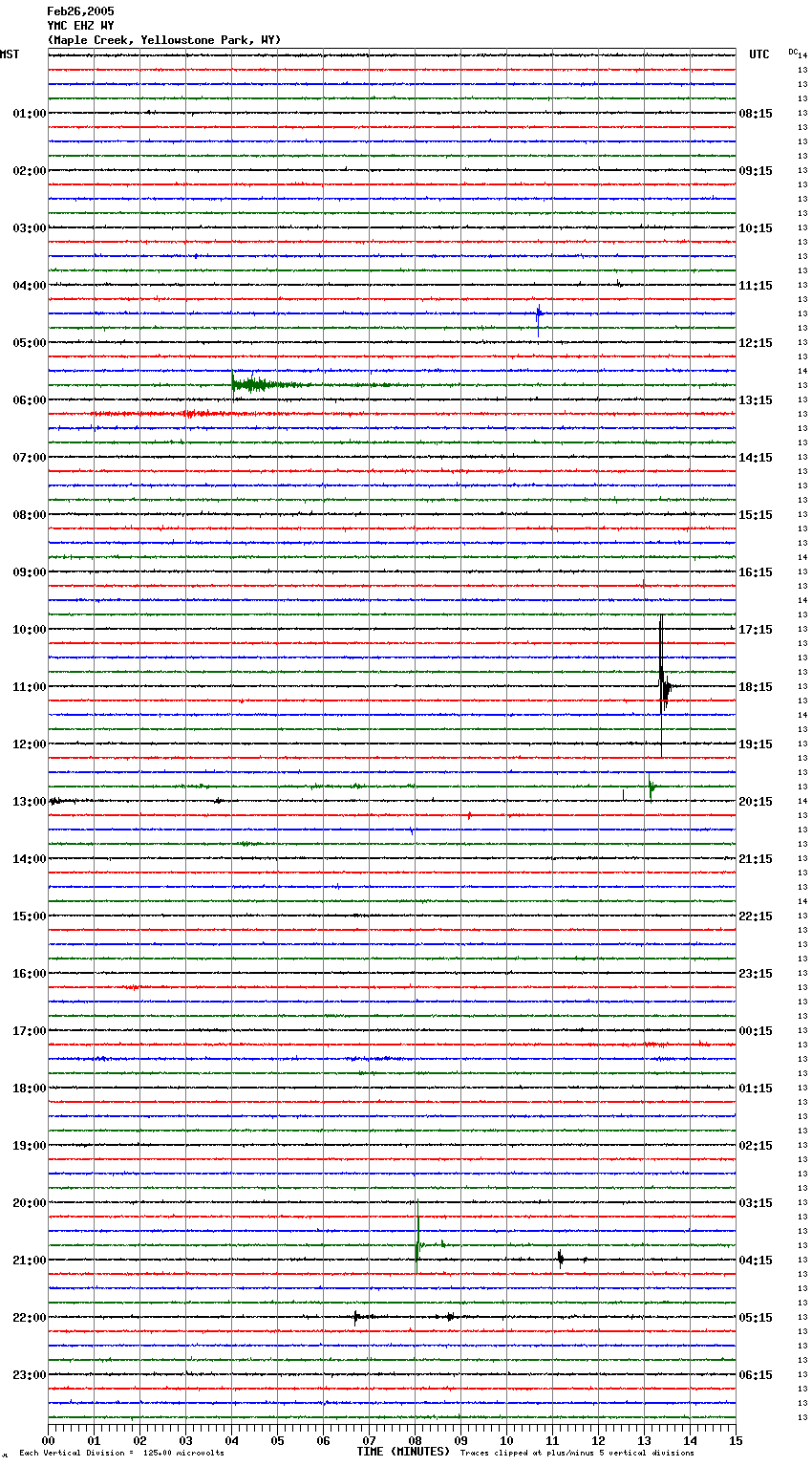Click the 17:15 UTC time label
Viewport: 812px width, 1466px height.
click(x=756, y=630)
